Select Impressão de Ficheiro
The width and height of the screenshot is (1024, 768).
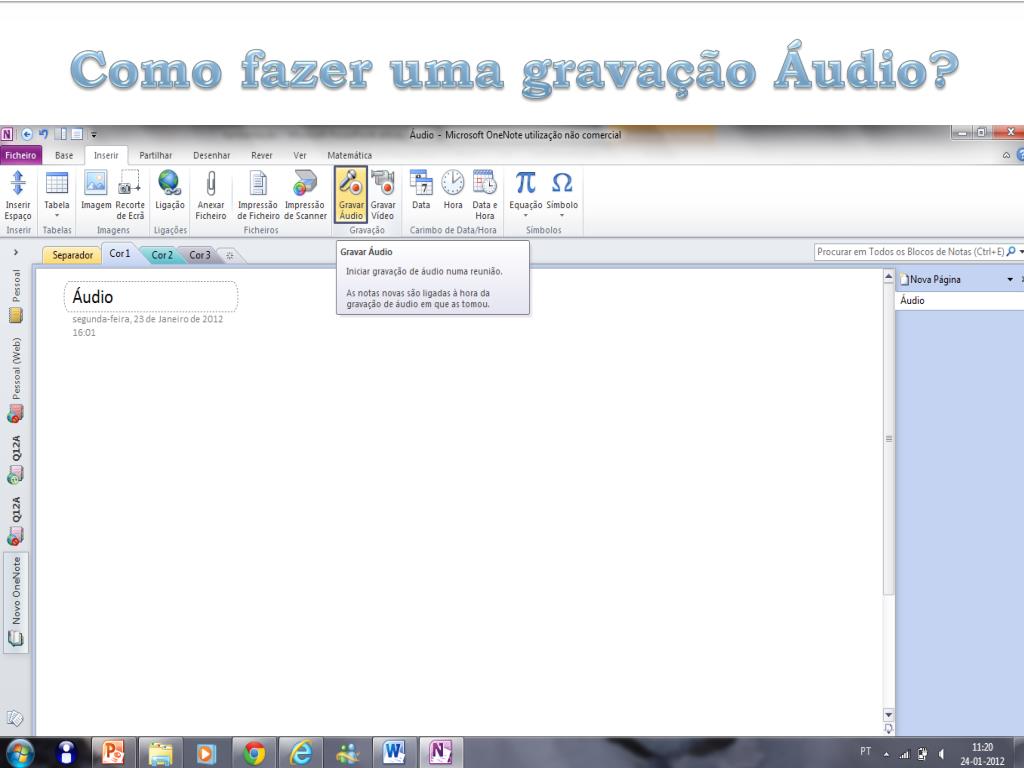(x=258, y=195)
